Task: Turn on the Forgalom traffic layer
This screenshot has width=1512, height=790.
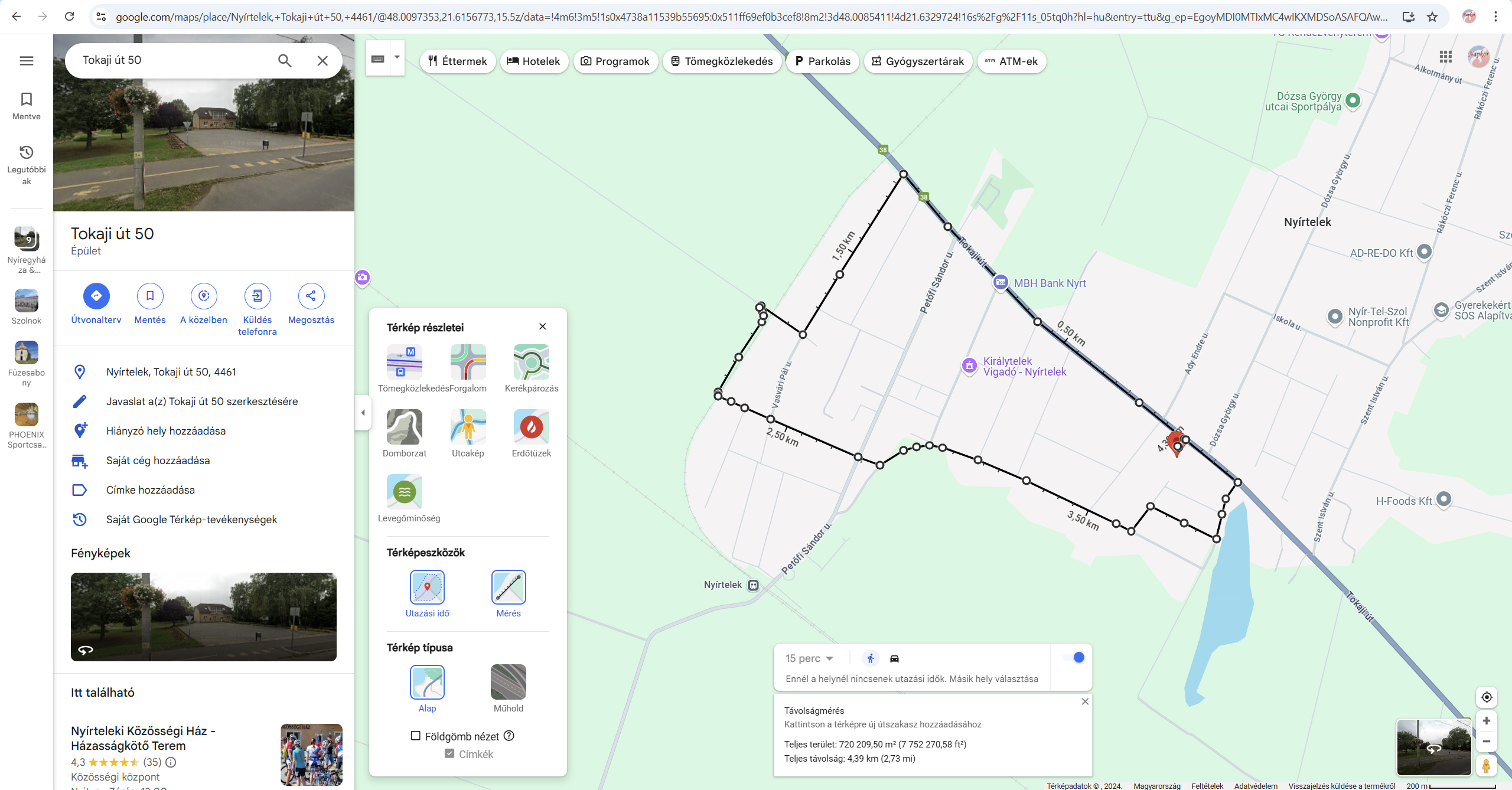Action: click(468, 362)
